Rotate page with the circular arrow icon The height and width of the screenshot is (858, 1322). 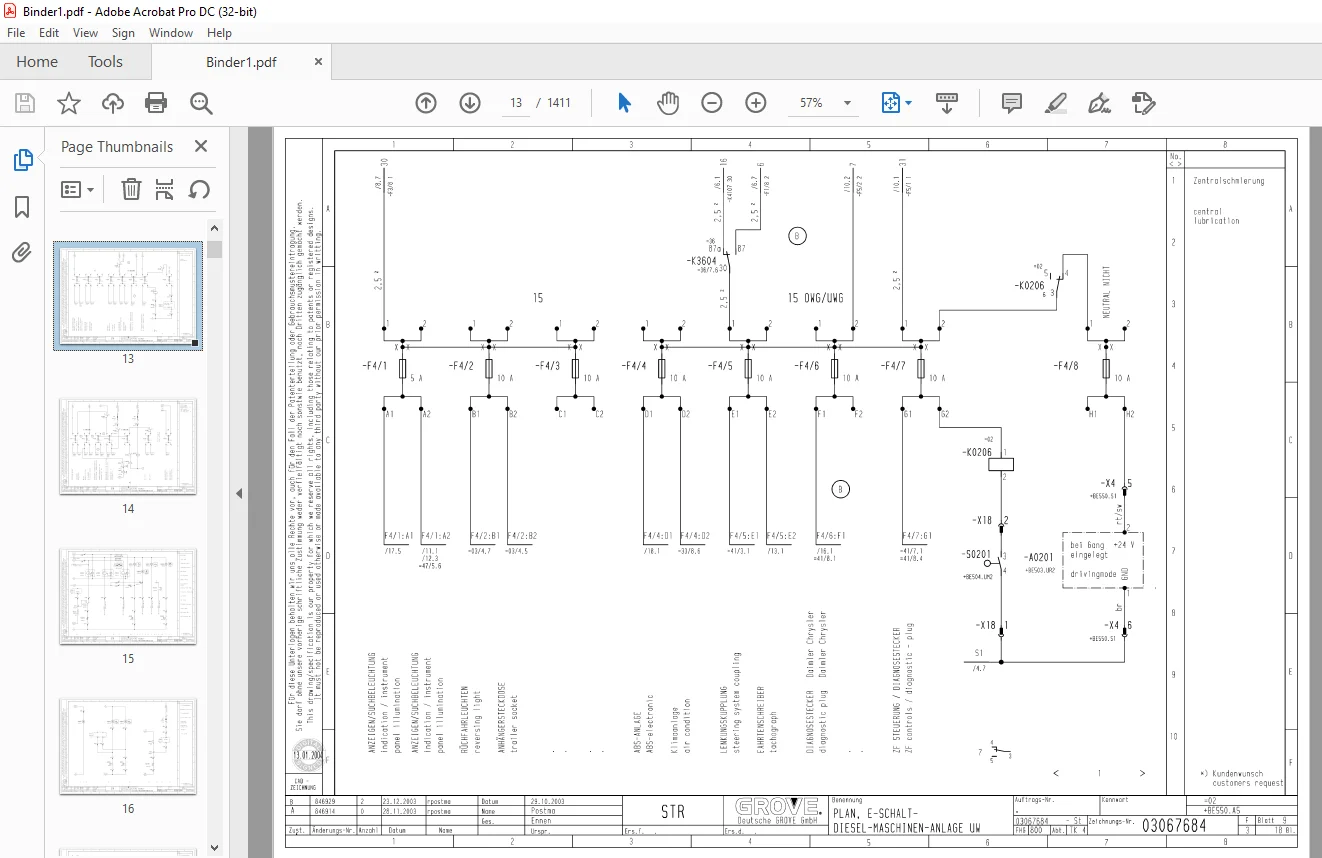[199, 189]
